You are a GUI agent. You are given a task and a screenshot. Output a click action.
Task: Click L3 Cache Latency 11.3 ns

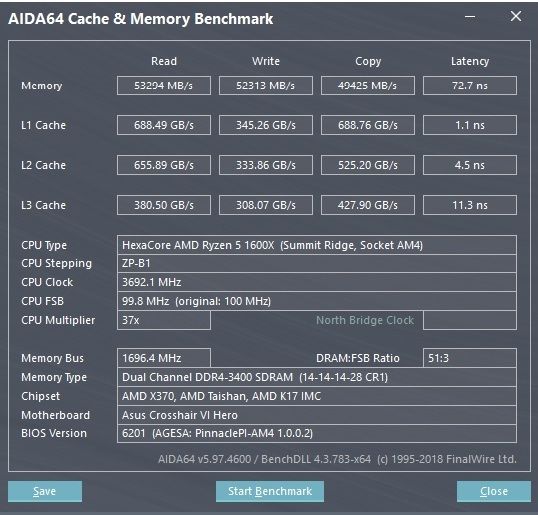click(470, 205)
